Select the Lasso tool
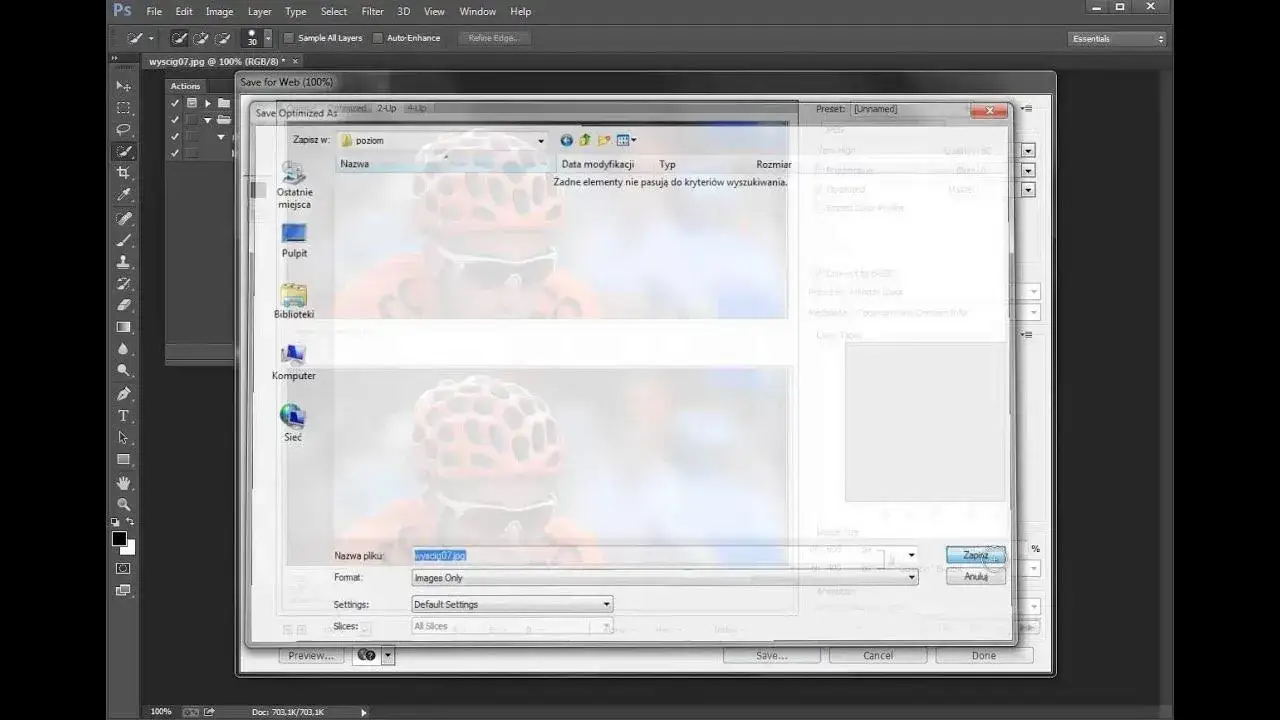1280x720 pixels. [122, 130]
